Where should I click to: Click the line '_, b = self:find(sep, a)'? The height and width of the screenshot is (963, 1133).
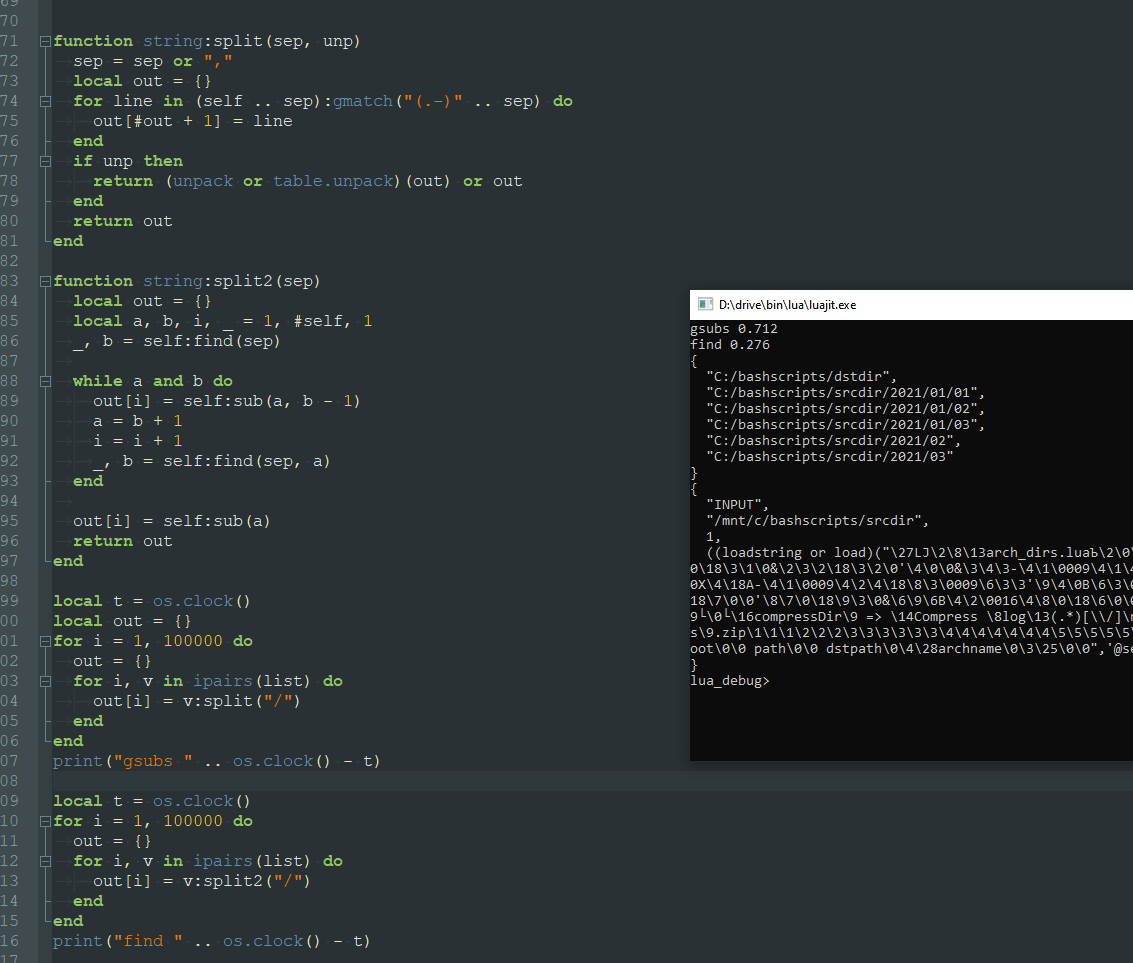(x=211, y=461)
